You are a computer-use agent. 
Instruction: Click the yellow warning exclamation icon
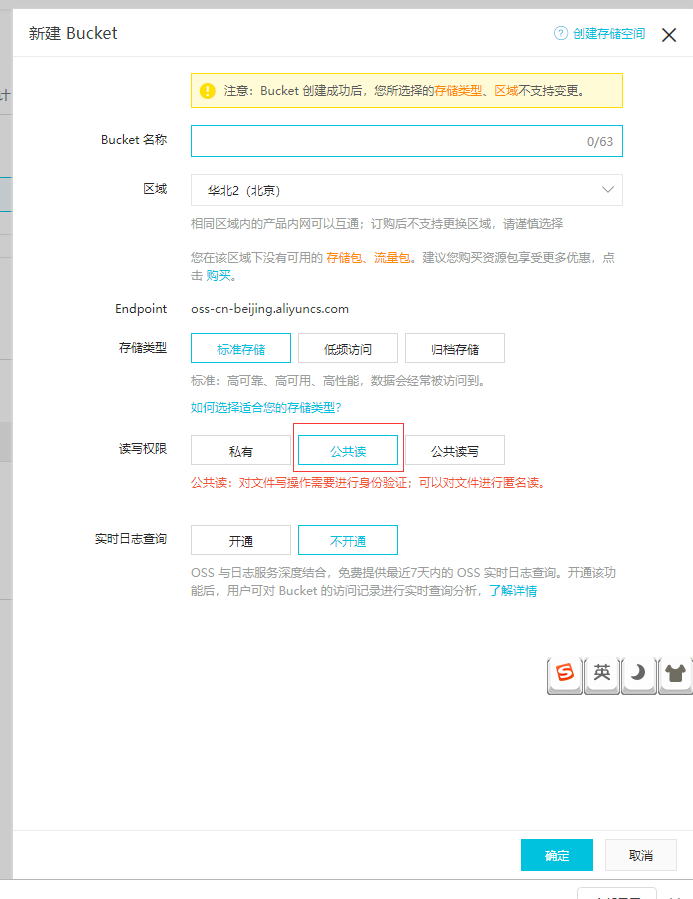207,91
